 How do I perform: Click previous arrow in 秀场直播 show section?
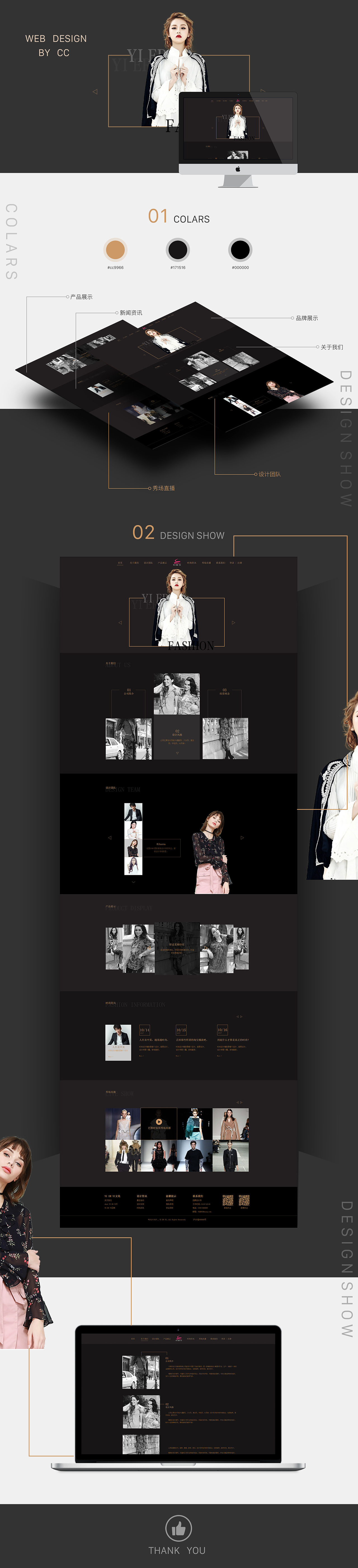click(x=238, y=1102)
